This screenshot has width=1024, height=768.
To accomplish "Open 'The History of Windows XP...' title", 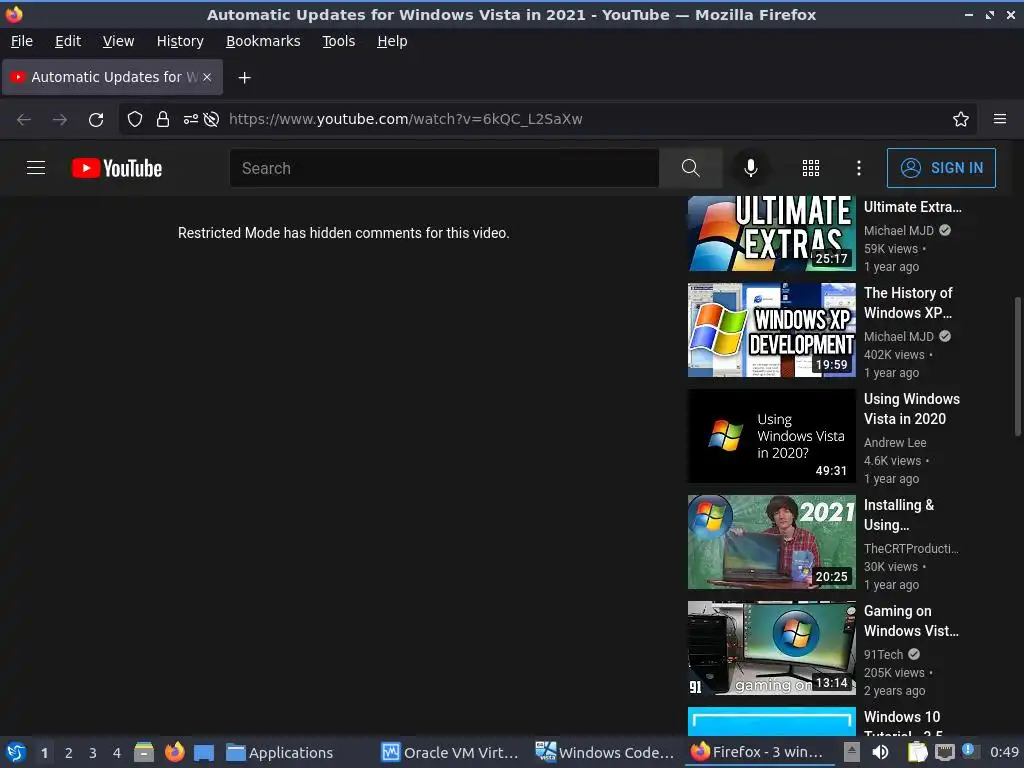I will [x=908, y=303].
